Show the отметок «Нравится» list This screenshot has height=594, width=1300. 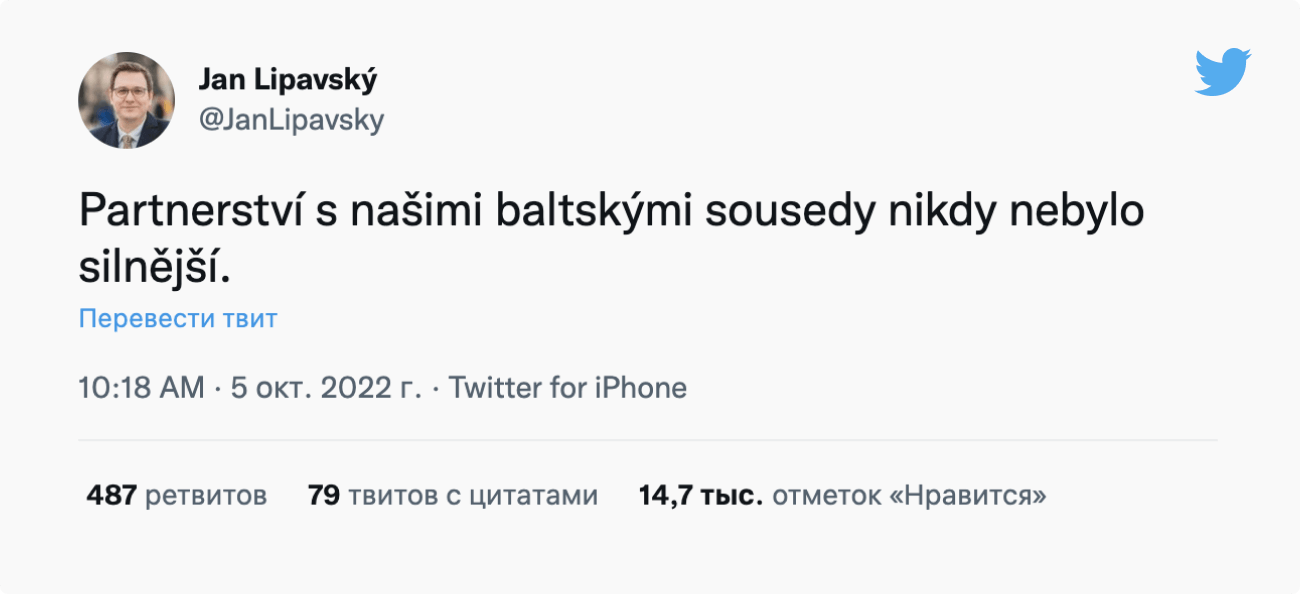point(909,495)
